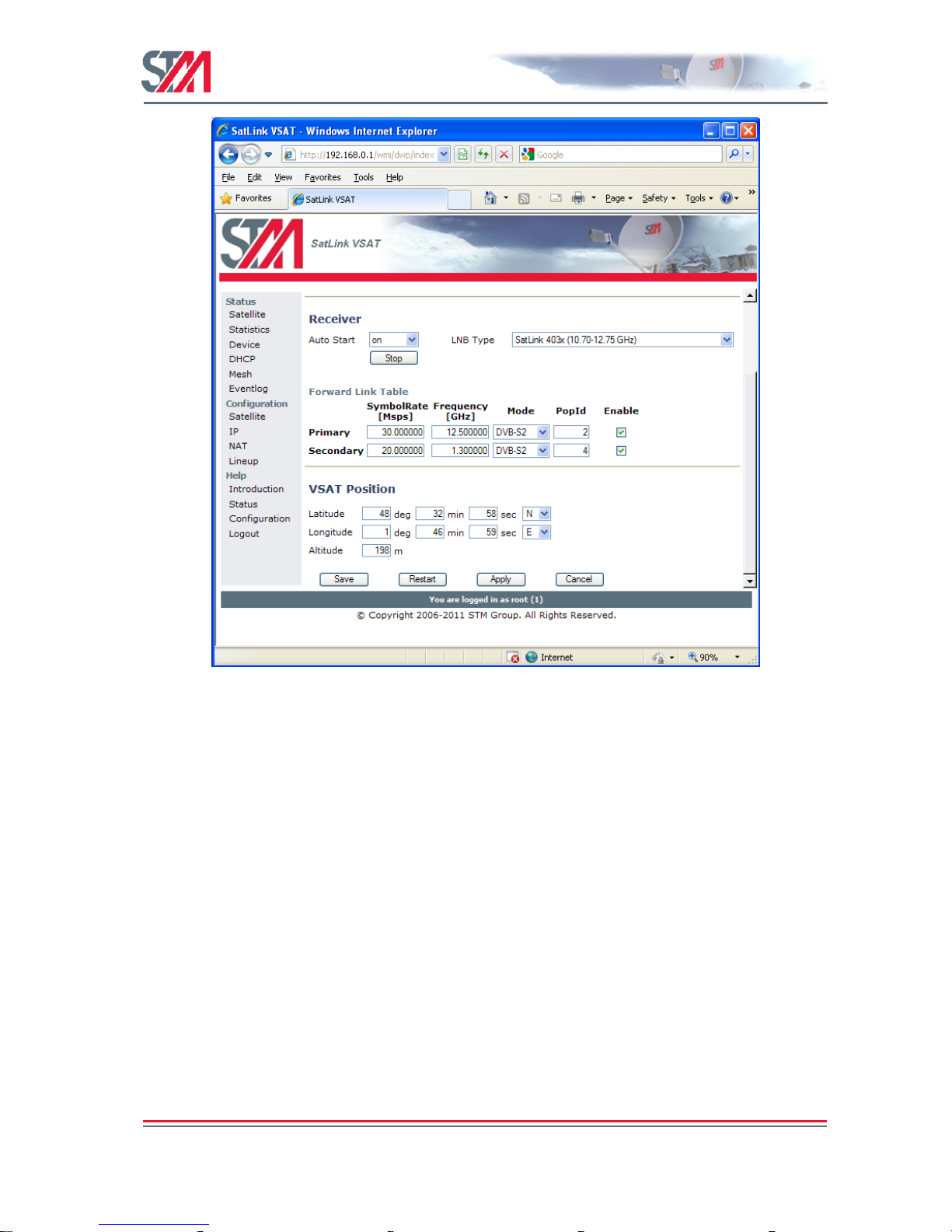Screen dimensions: 952x1232
Task: Open the Secondary Mode DVB-S2 dropdown
Action: [521, 451]
